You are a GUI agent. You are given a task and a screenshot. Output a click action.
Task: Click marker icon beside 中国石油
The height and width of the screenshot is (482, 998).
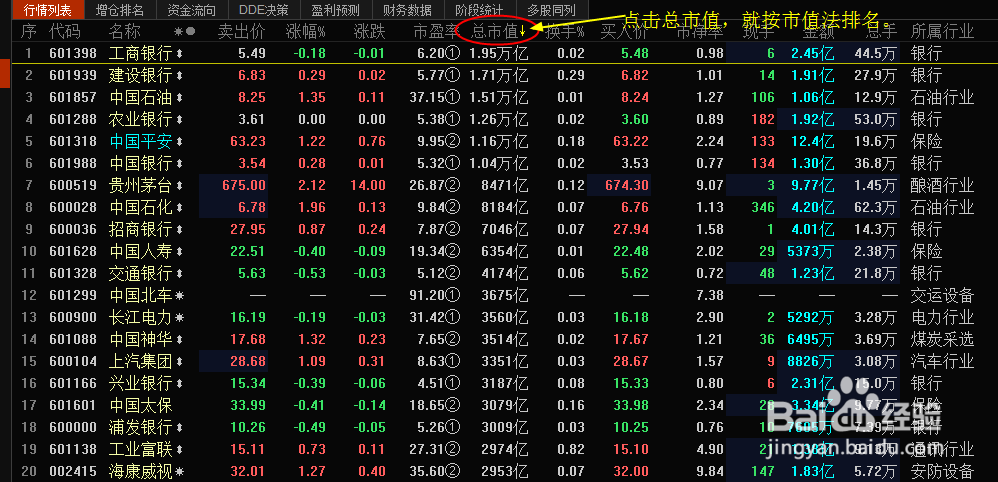click(x=179, y=98)
